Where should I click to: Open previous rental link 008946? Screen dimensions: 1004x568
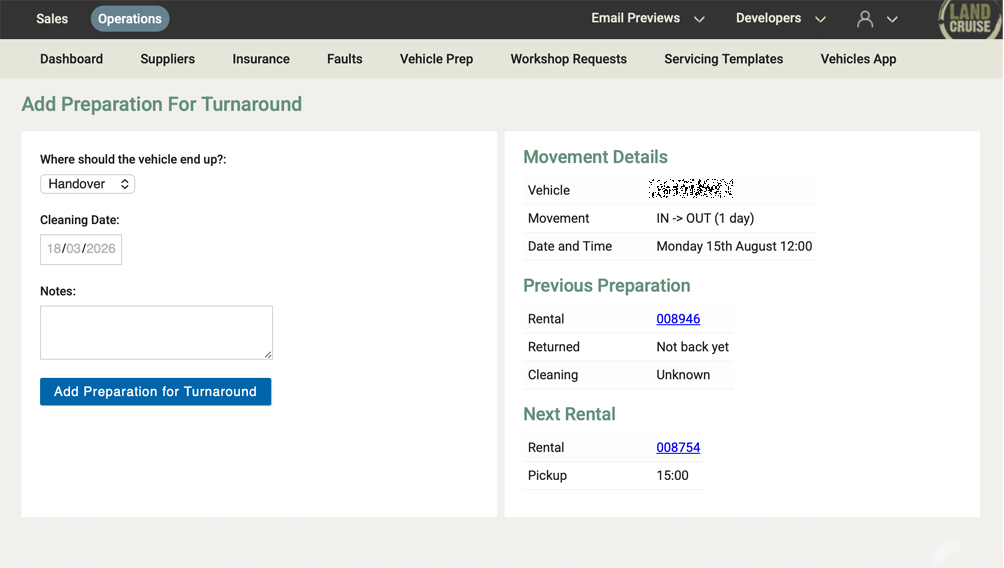[x=678, y=319]
